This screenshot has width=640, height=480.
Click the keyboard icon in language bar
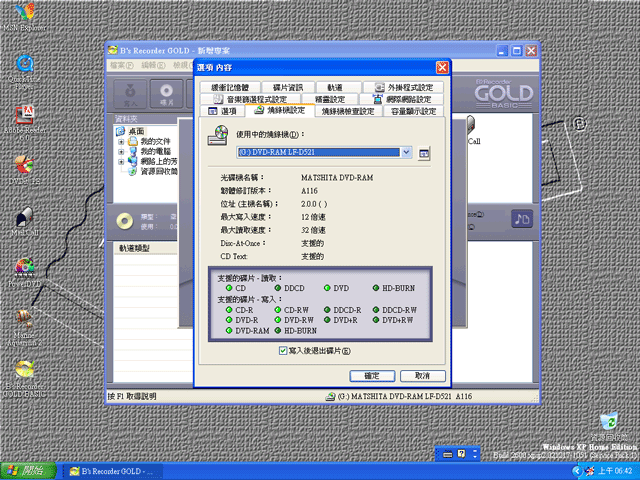pos(448,454)
